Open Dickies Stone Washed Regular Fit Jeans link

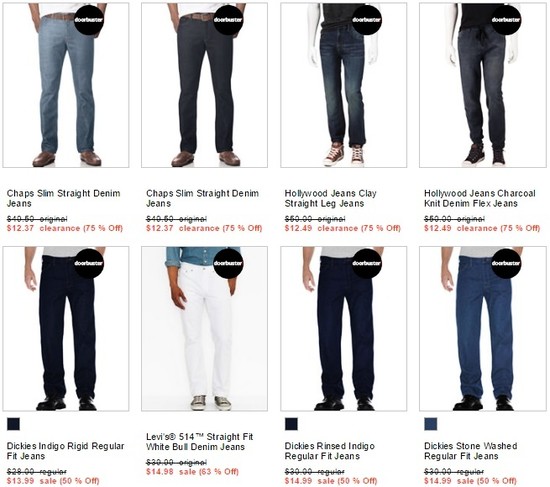[x=470, y=451]
